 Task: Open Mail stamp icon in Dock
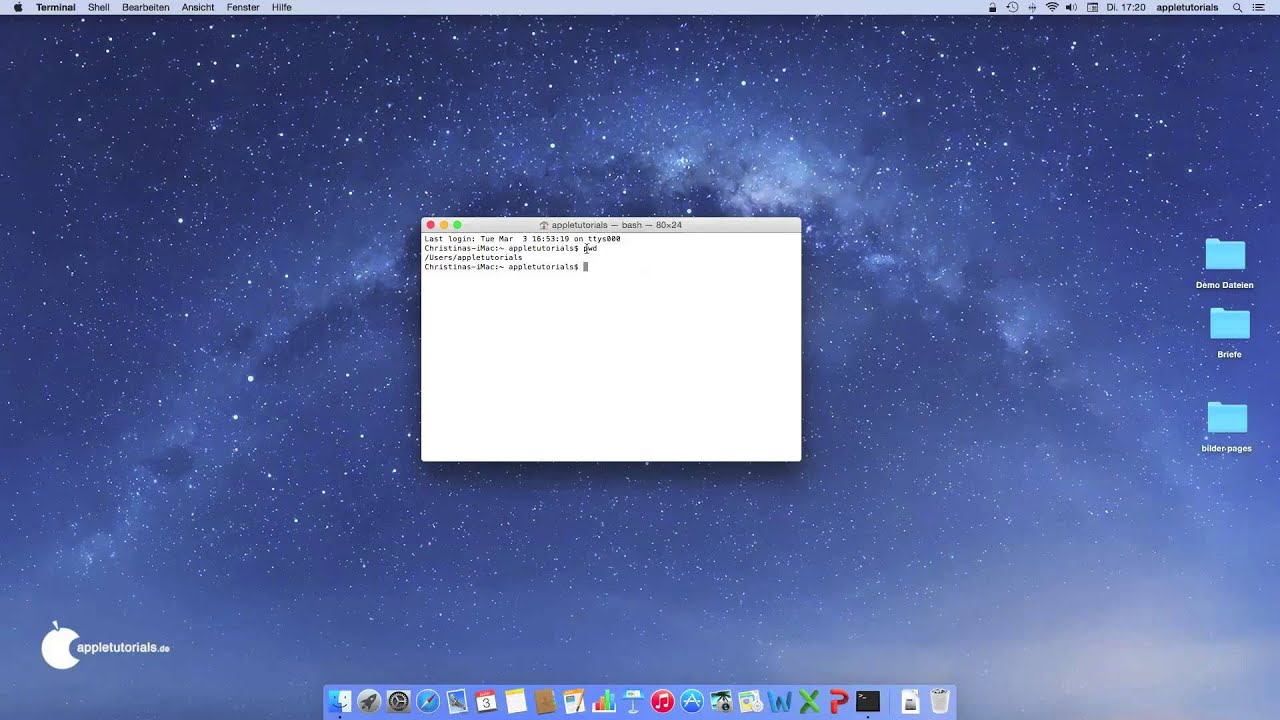point(457,702)
